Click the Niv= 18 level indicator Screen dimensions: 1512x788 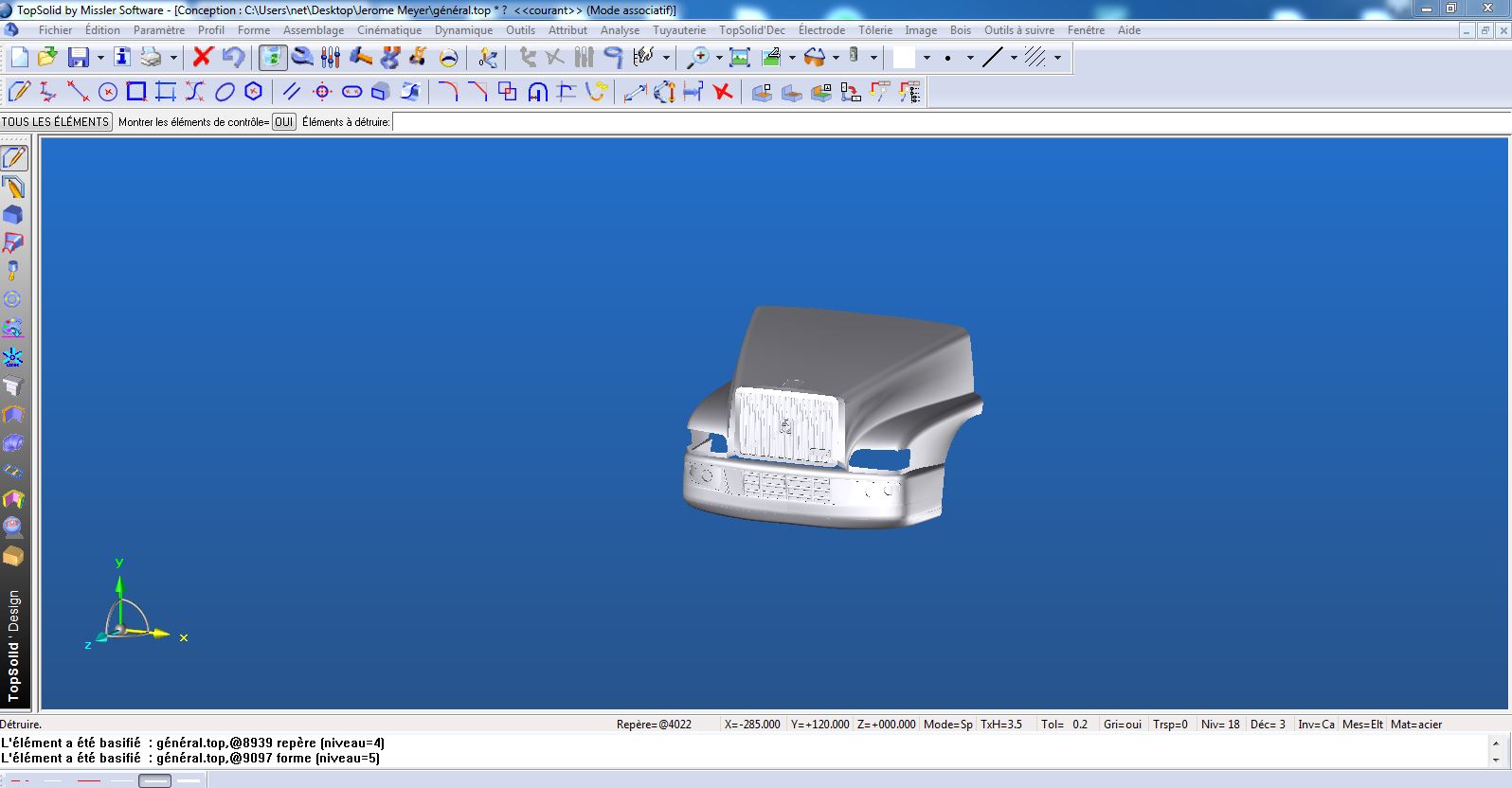tap(1220, 725)
